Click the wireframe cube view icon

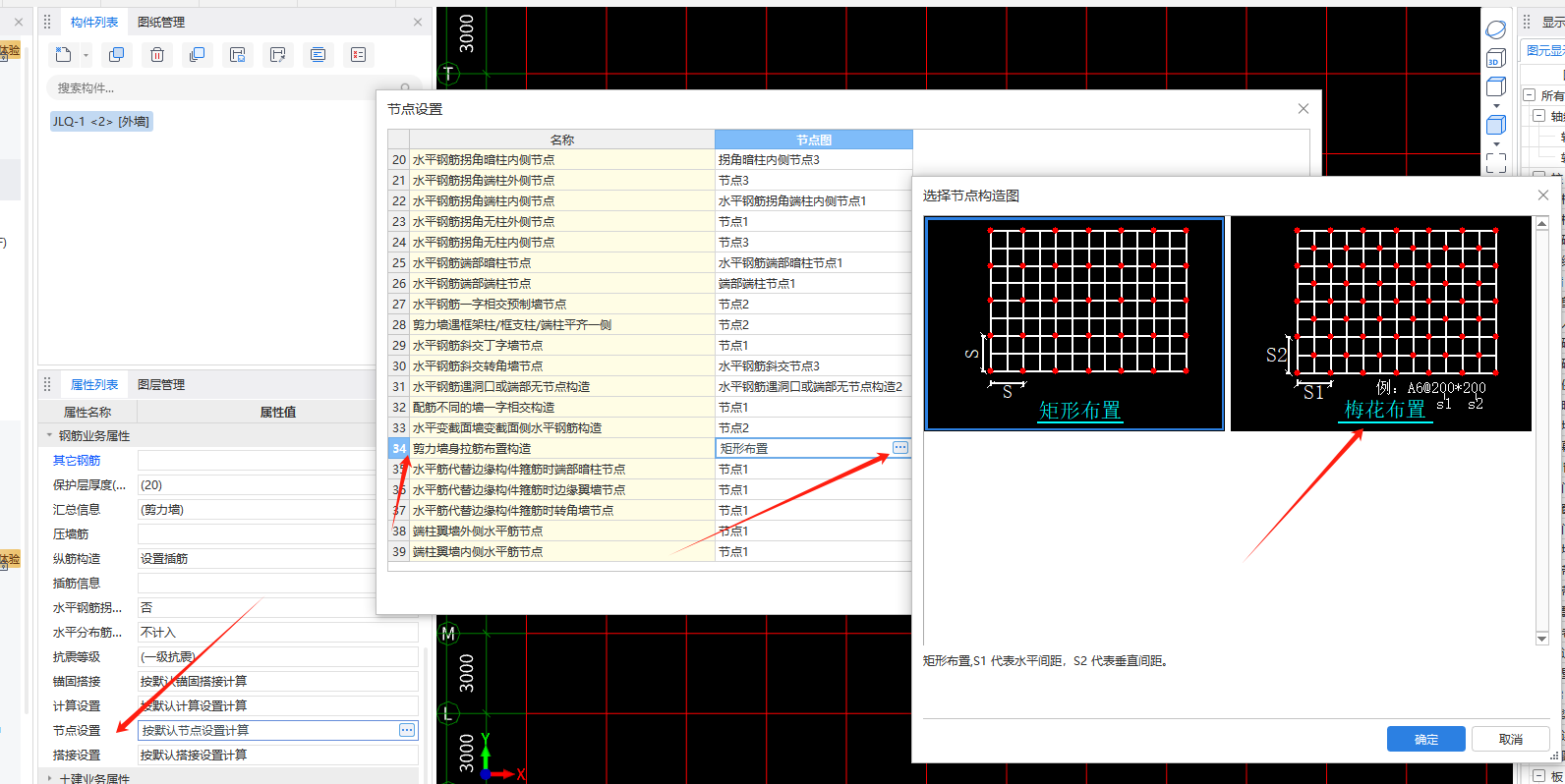click(1496, 86)
